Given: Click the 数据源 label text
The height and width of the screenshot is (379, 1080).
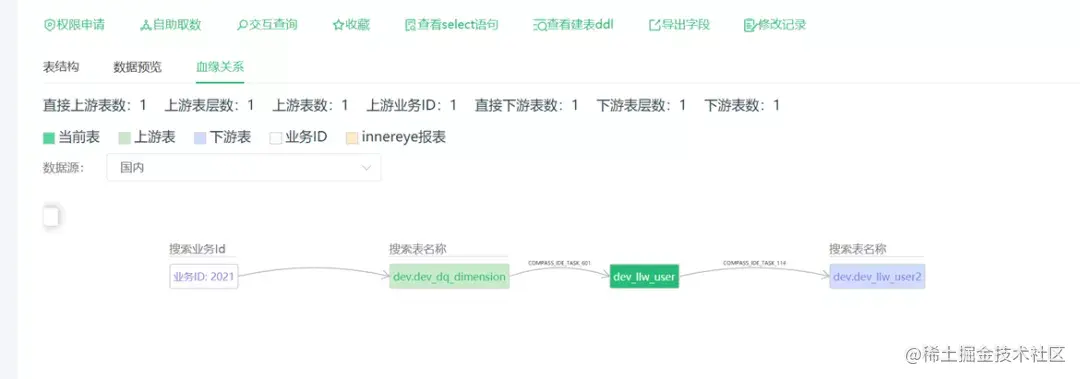Looking at the screenshot, I should (x=63, y=167).
